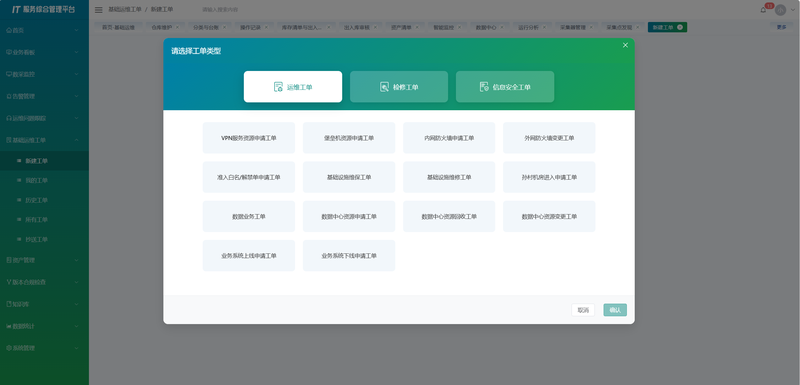Click the 确认 confirm button
Viewport: 800px width, 385px height.
[x=615, y=310]
